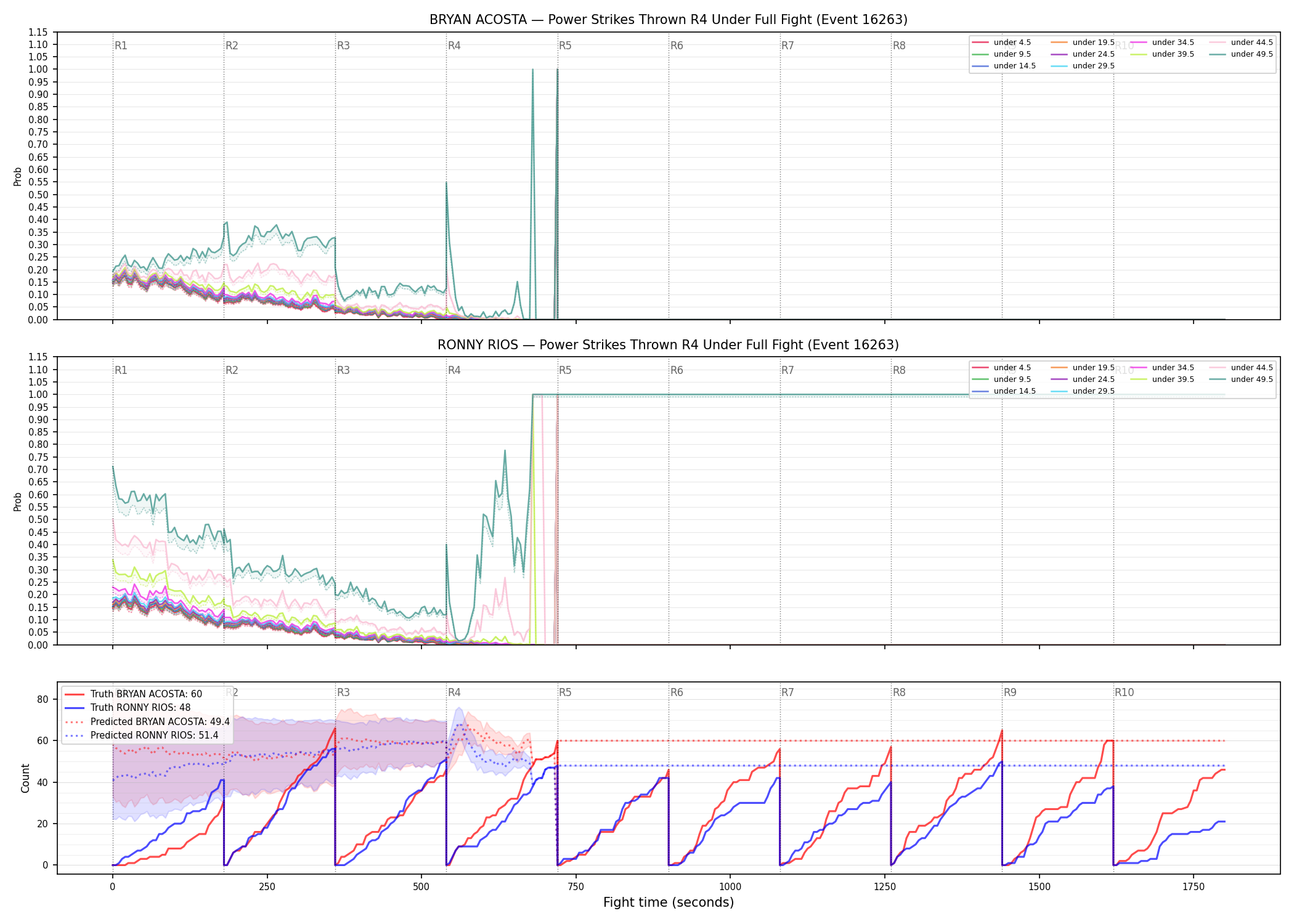Viewport: 1294px width, 924px height.
Task: Click the 'Count' y-axis label
Action: tap(25, 778)
